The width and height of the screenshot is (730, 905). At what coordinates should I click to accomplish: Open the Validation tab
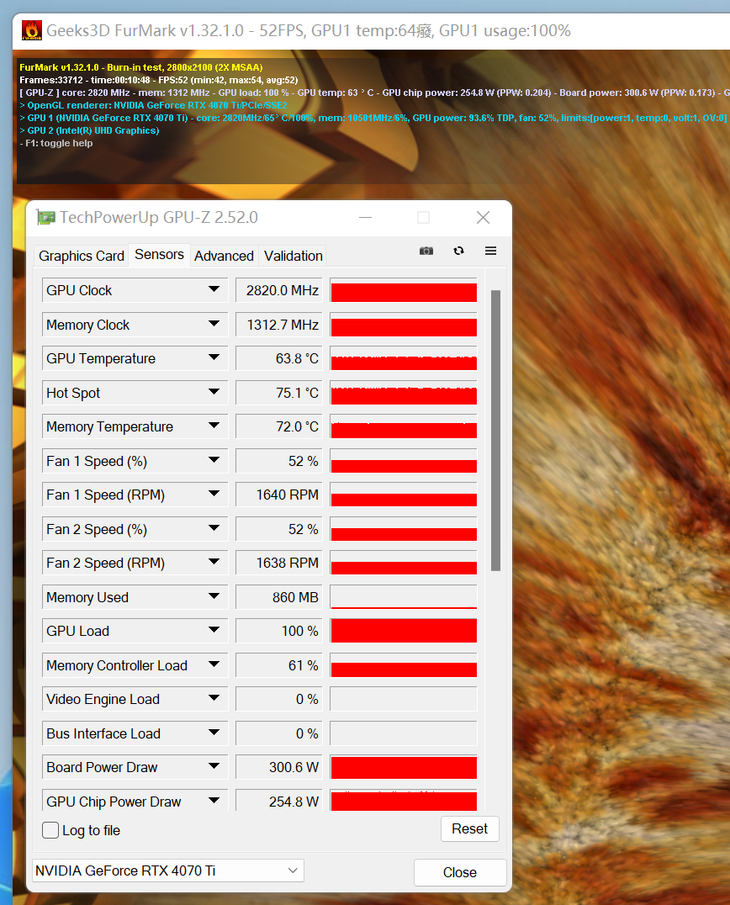(293, 256)
